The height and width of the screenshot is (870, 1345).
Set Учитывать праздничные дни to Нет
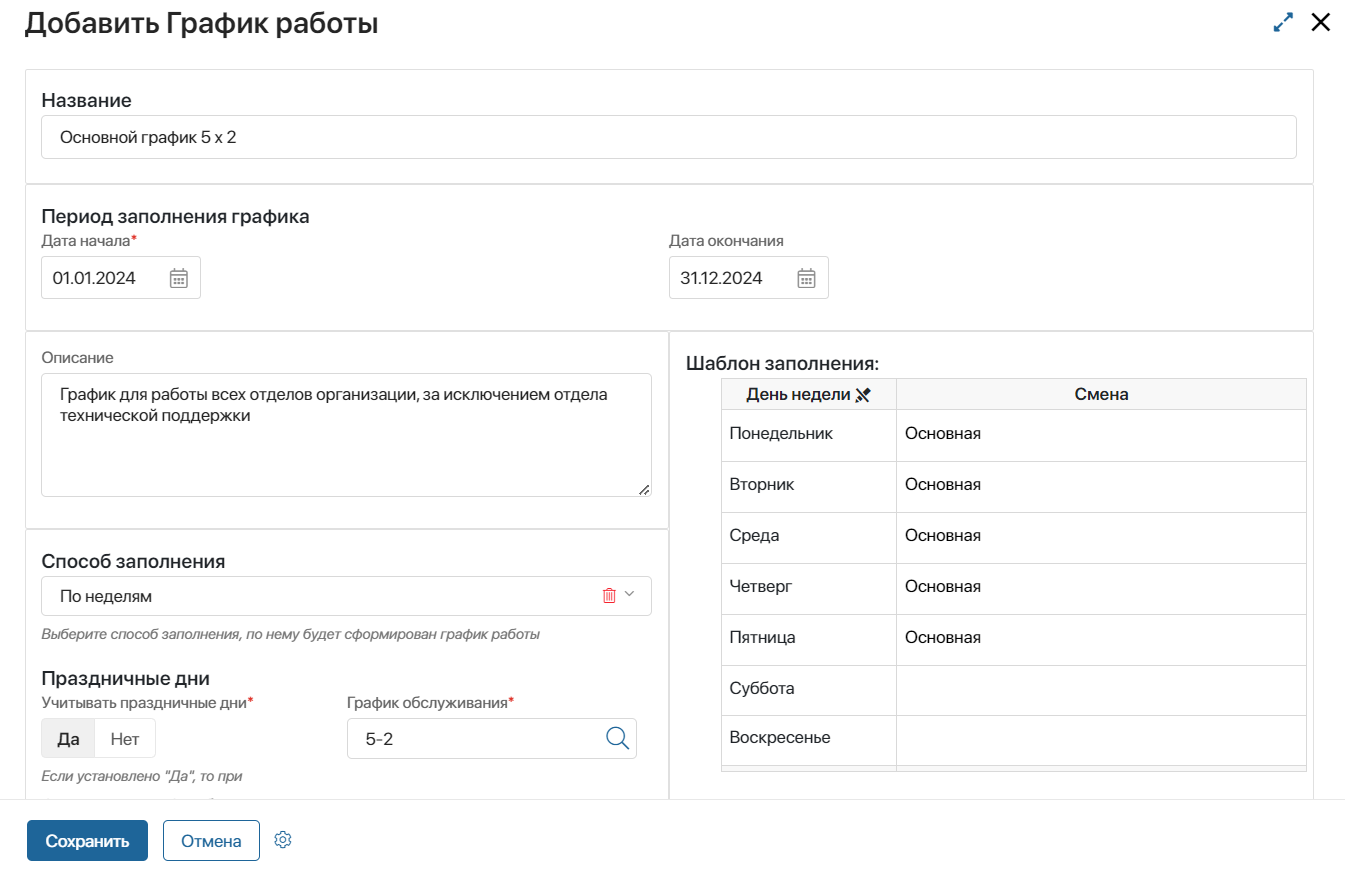pyautogui.click(x=125, y=739)
